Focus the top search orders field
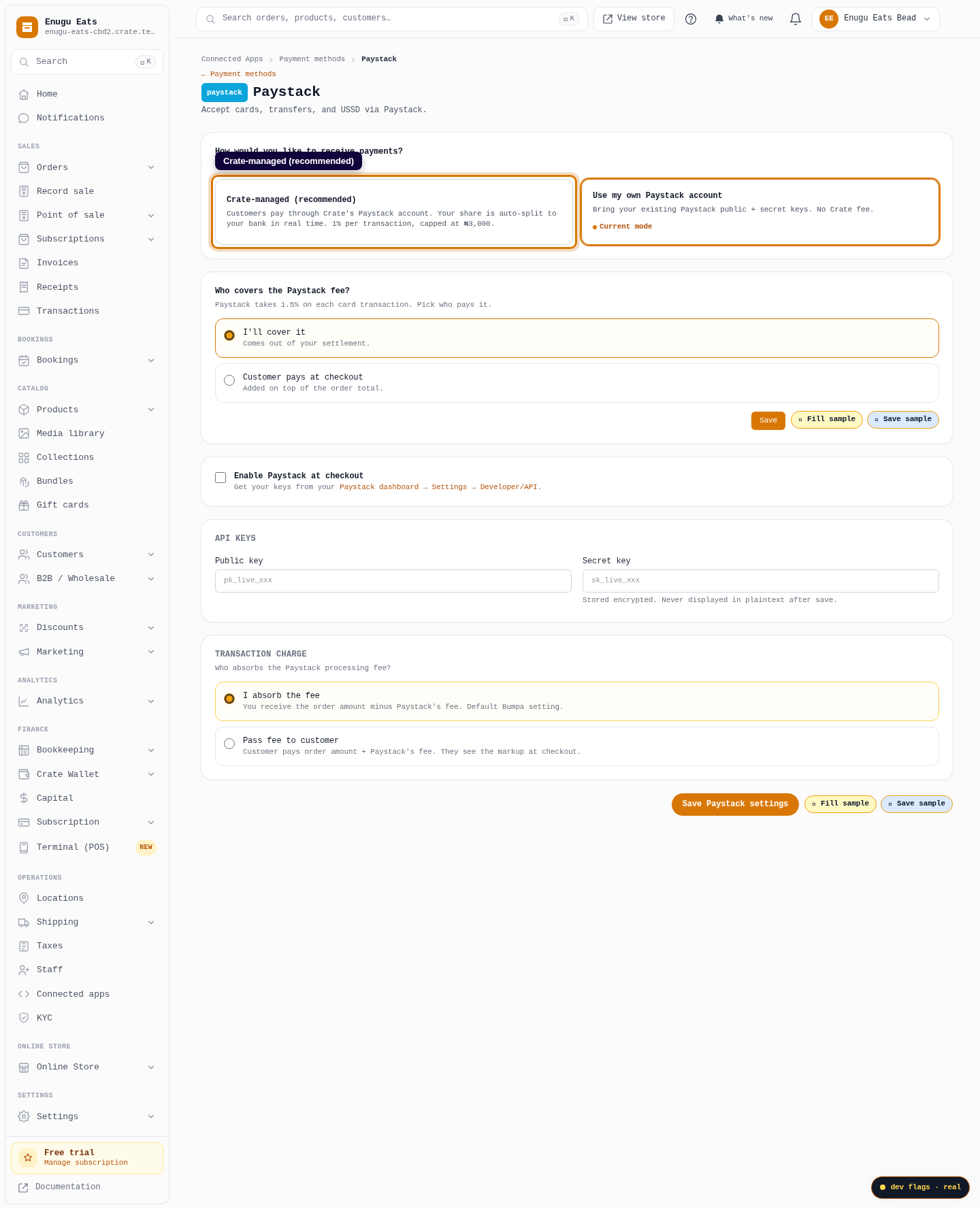980x1209 pixels. pos(392,19)
